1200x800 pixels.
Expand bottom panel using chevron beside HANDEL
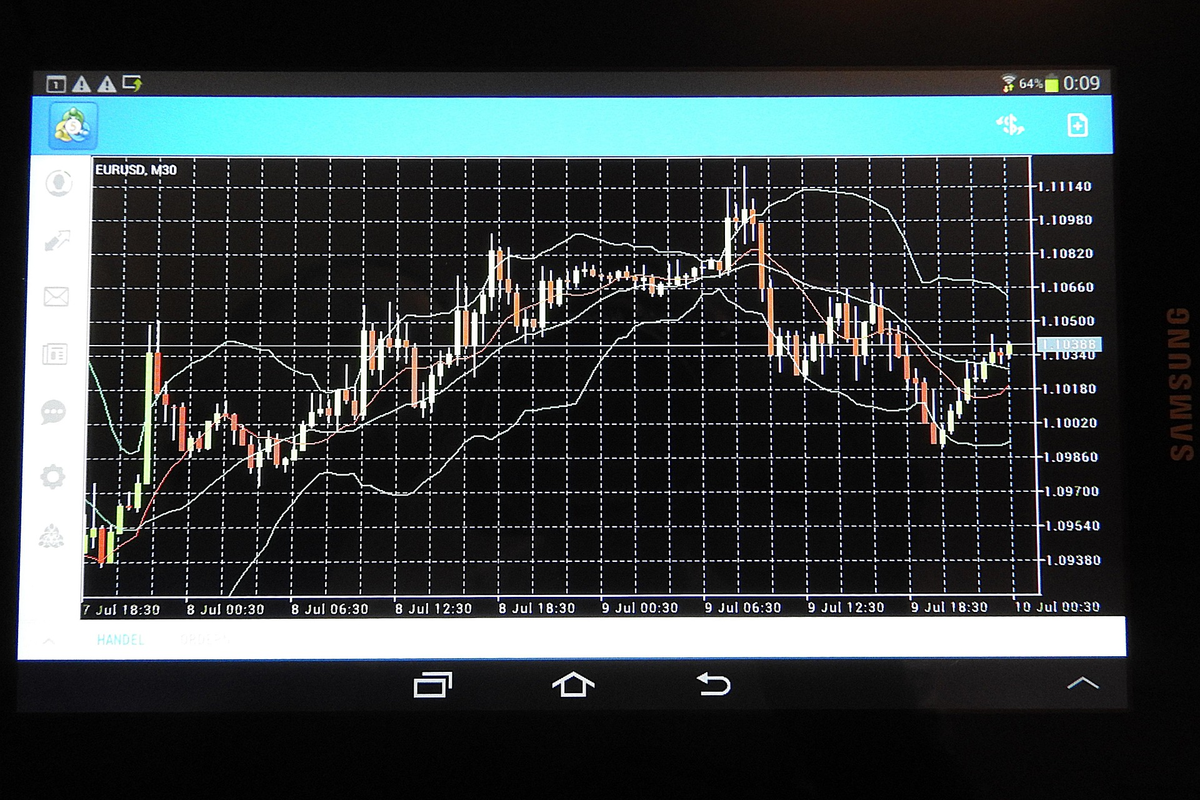pos(47,639)
